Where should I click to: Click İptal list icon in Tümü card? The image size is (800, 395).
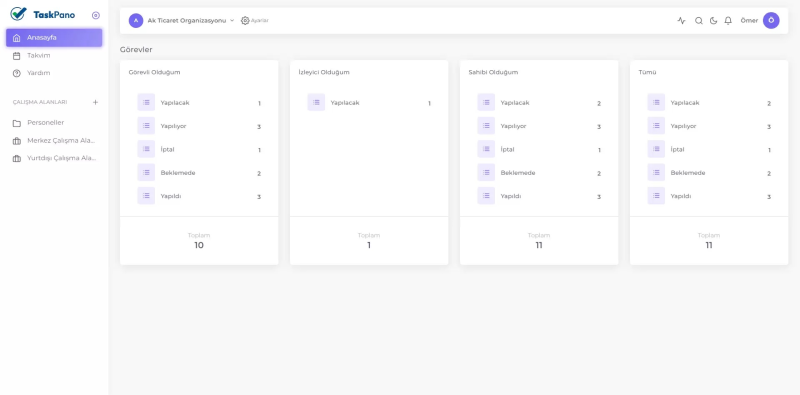click(656, 149)
